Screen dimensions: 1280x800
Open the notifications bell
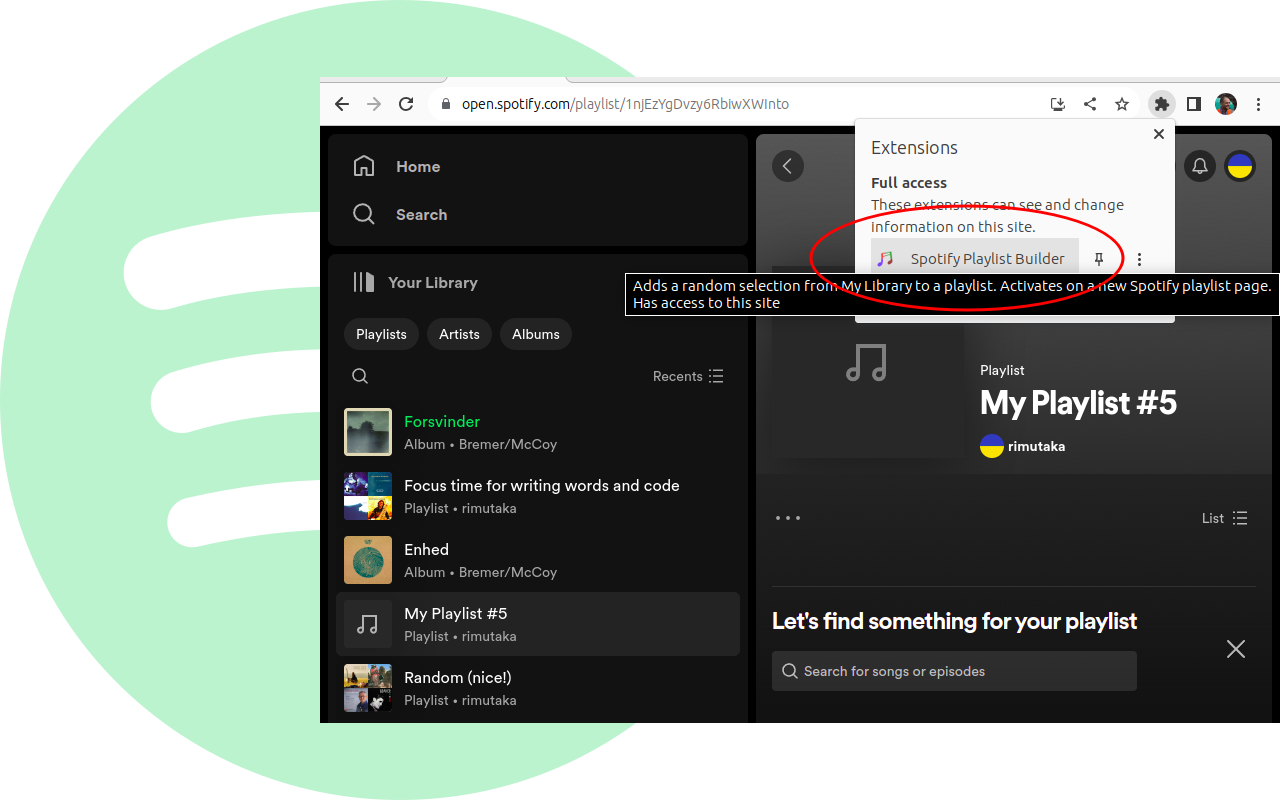coord(1200,166)
